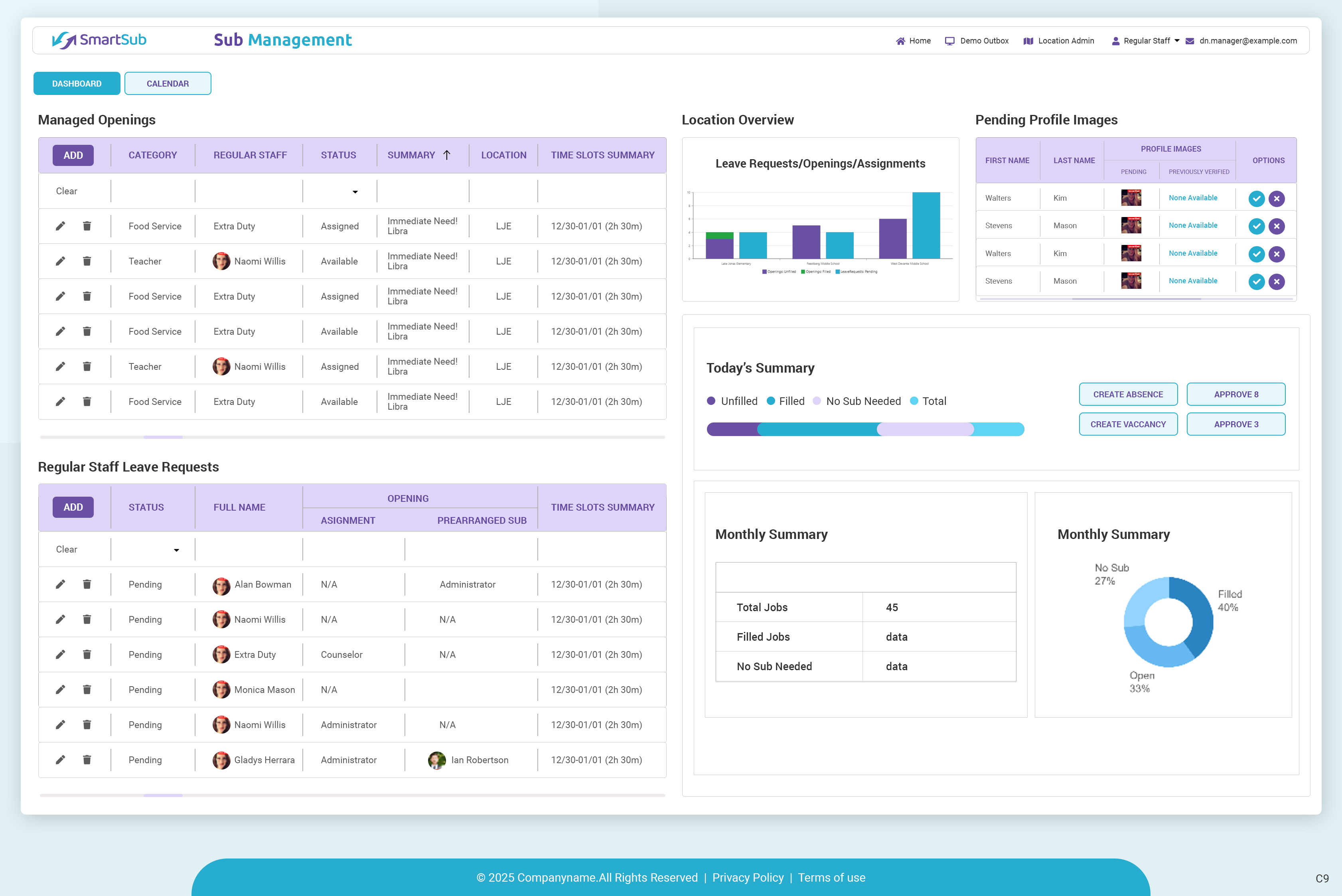Approve first Walters Kim profile image

pos(1256,198)
